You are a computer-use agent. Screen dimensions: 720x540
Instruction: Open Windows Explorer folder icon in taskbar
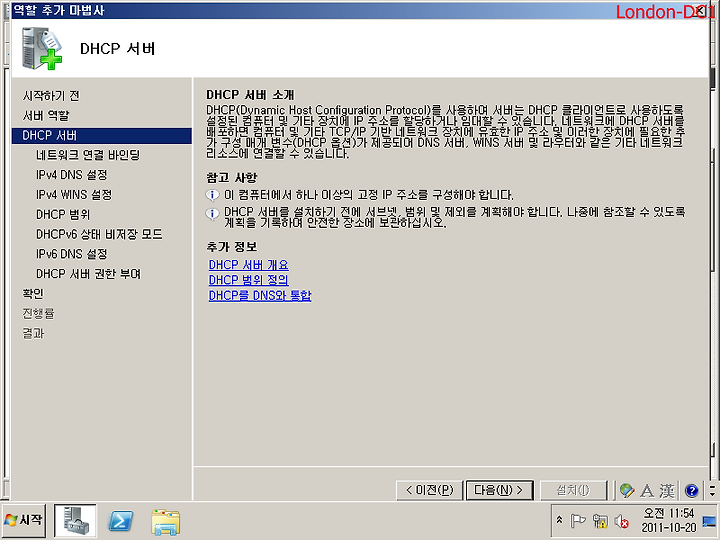[x=165, y=522]
